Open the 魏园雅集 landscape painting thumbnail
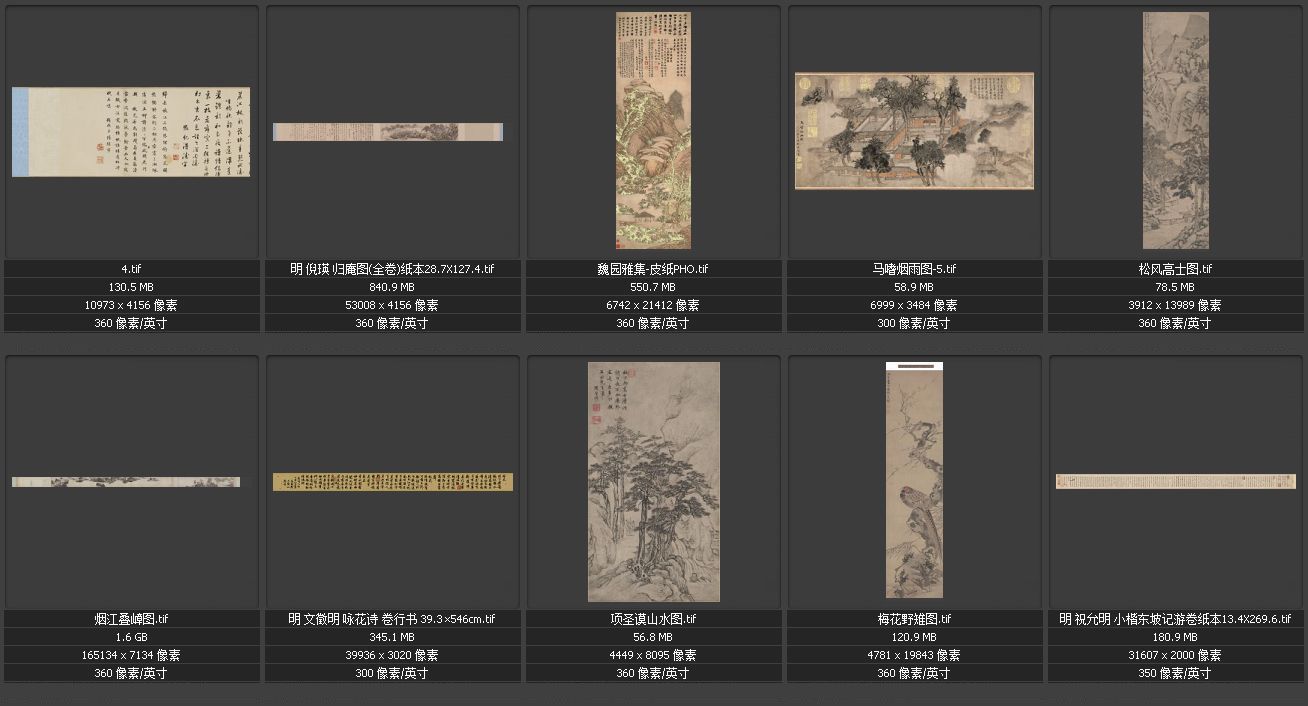This screenshot has height=706, width=1308. 653,130
